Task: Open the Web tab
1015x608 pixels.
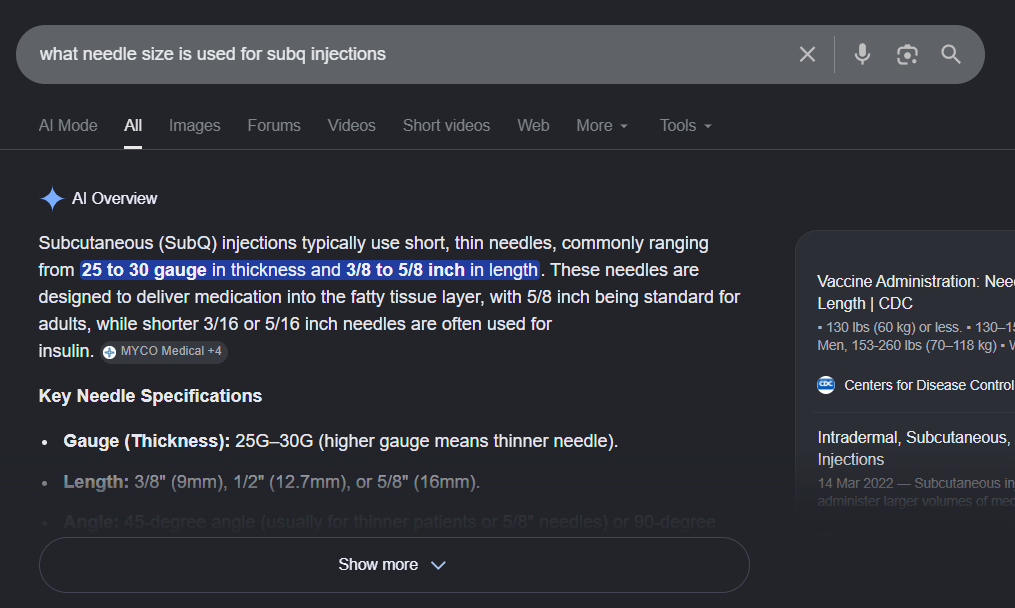Action: coord(533,126)
